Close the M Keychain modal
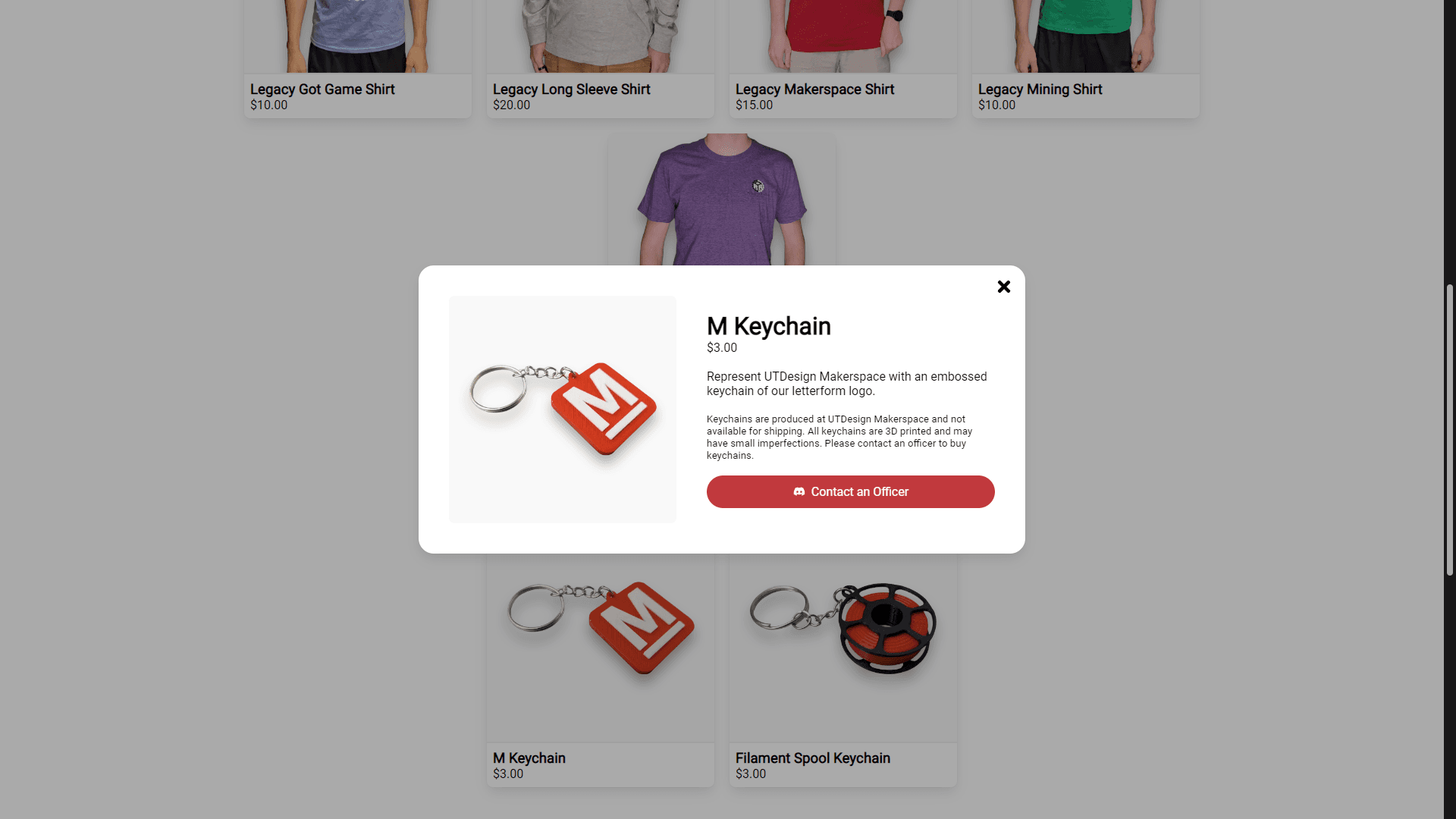The height and width of the screenshot is (819, 1456). (1003, 287)
